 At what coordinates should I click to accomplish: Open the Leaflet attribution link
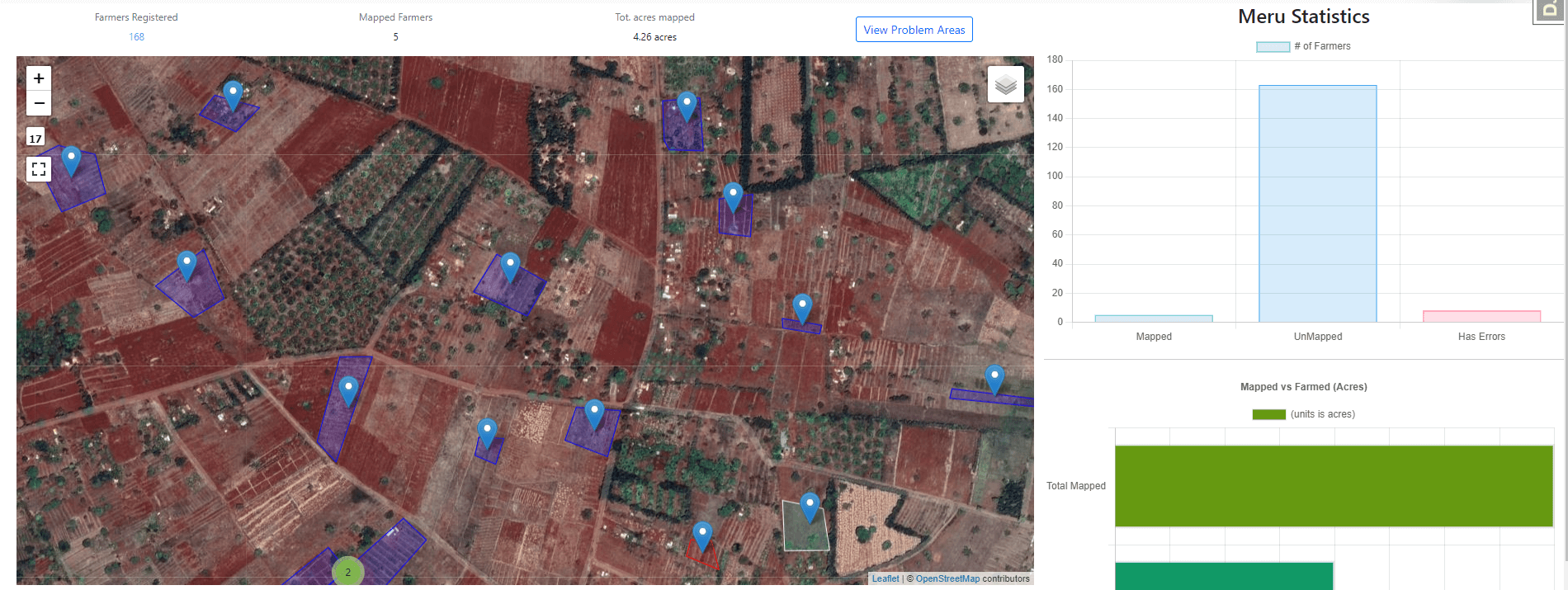pos(885,578)
